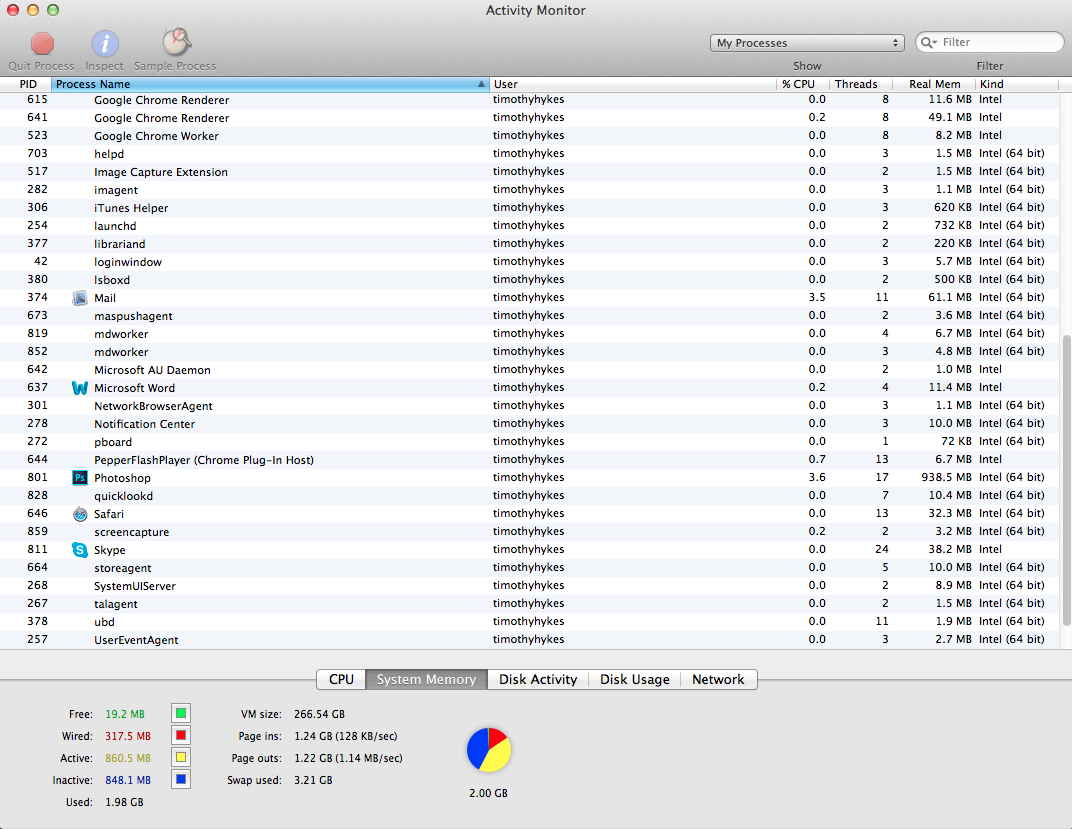Image resolution: width=1072 pixels, height=829 pixels.
Task: Click the 3.21 GB swap used value
Action: [x=313, y=780]
